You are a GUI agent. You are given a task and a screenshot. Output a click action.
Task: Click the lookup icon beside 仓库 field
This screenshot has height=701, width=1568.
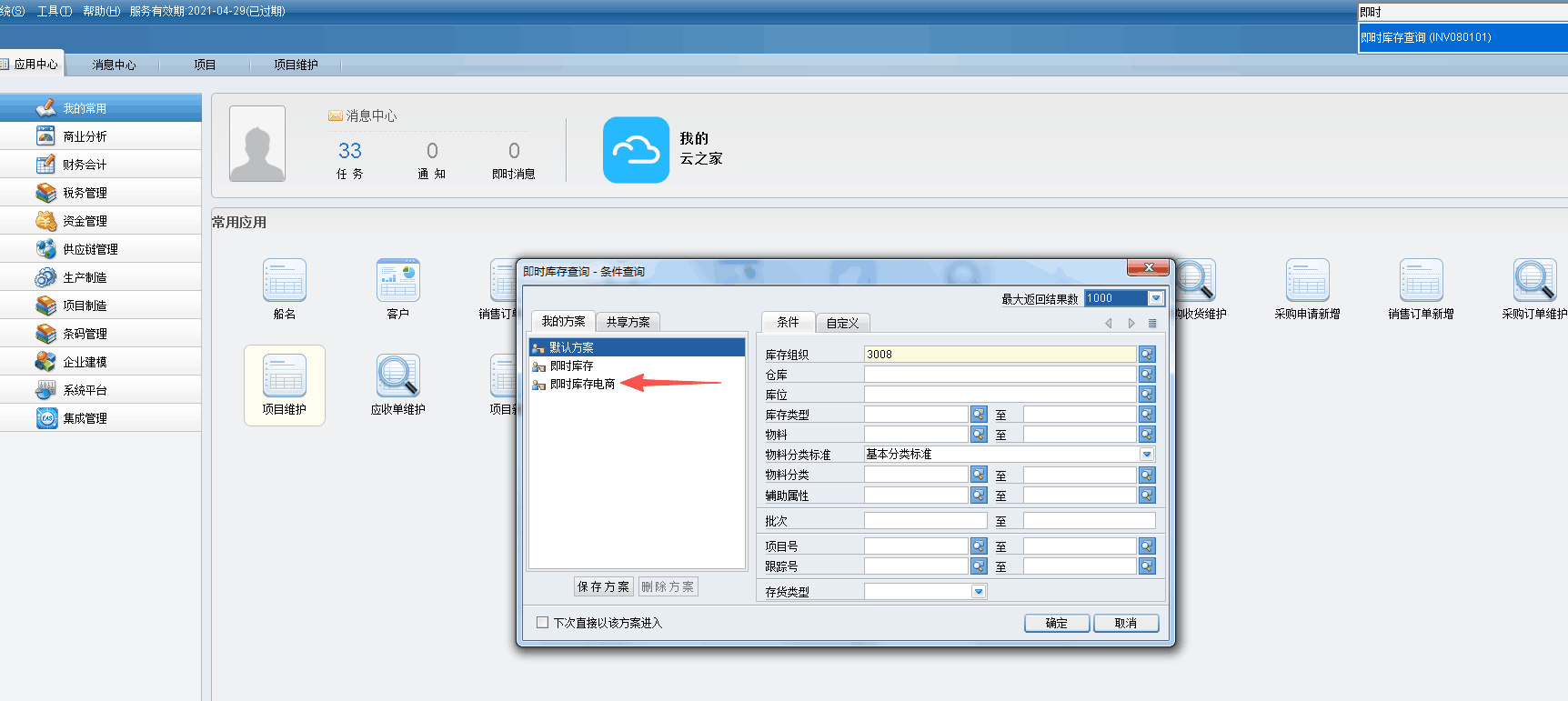pos(1147,375)
